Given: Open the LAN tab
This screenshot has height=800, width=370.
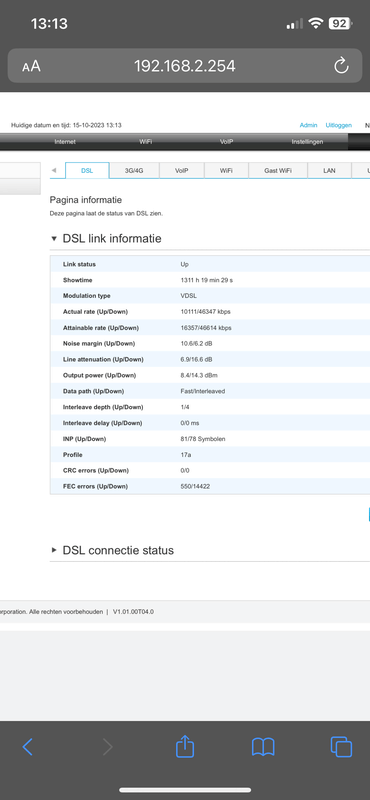Looking at the screenshot, I should (330, 171).
